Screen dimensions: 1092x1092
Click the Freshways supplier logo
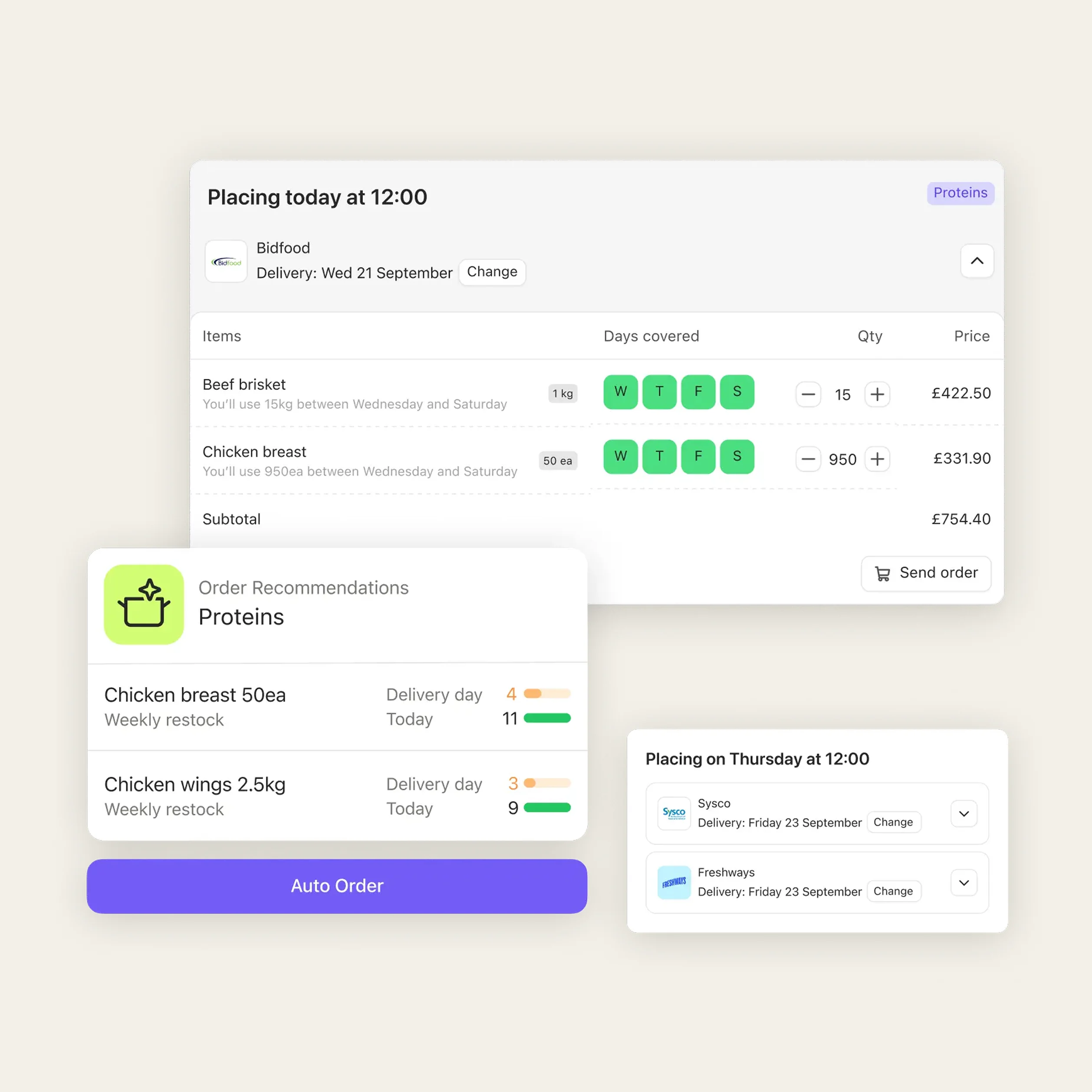(x=674, y=882)
